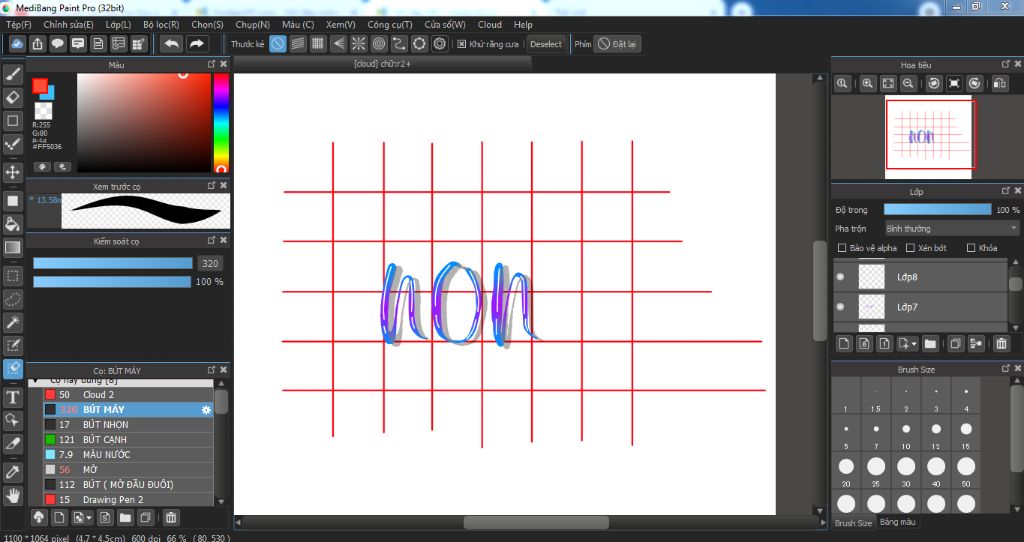This screenshot has height=542, width=1024.
Task: Create a layer folder in Lớp panel
Action: [x=930, y=343]
